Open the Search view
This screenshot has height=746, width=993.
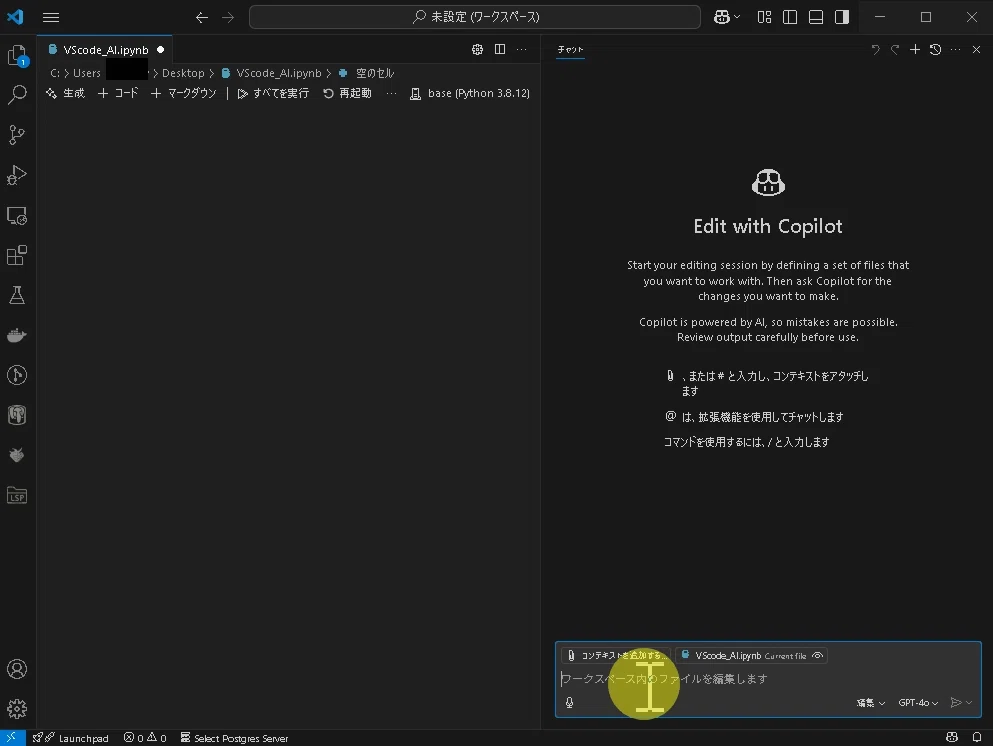(x=17, y=95)
